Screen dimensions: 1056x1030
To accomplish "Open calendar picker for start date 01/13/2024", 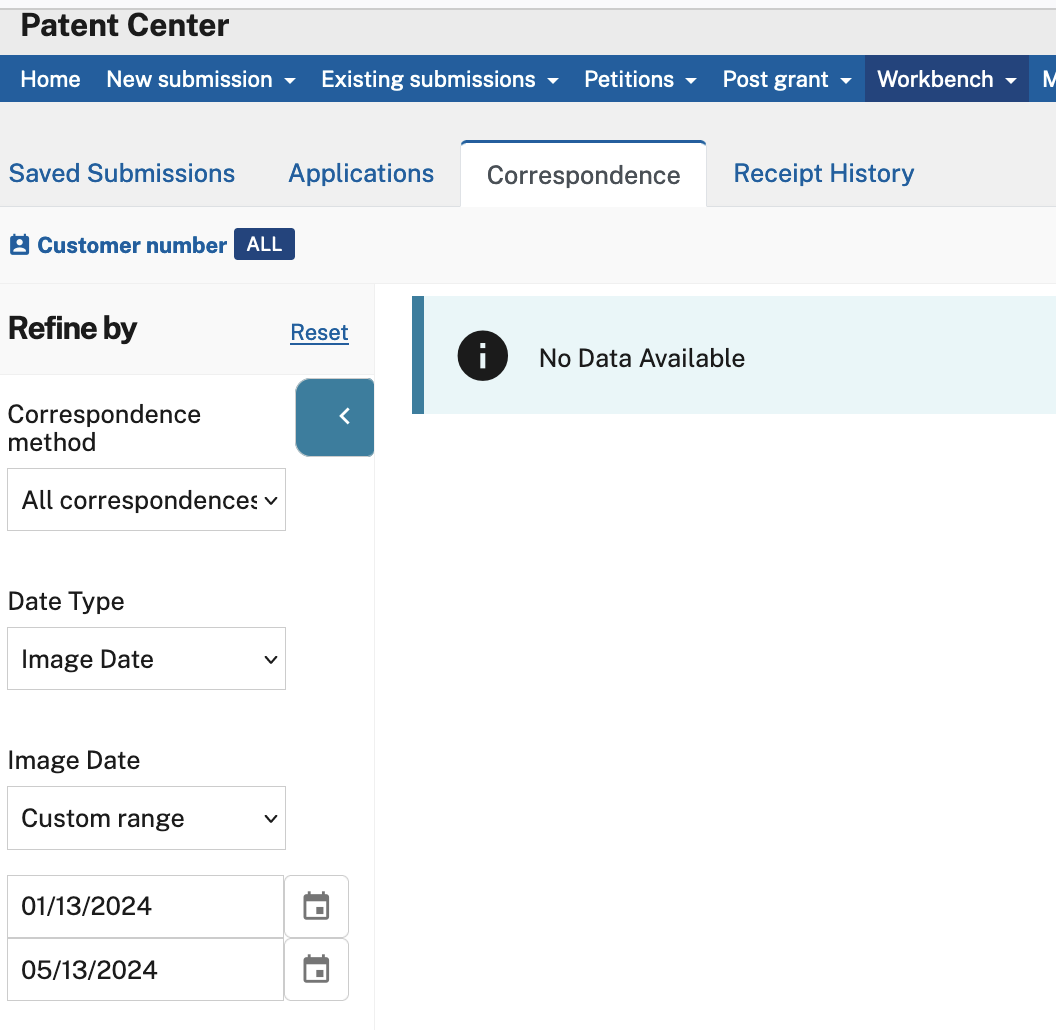I will (317, 906).
